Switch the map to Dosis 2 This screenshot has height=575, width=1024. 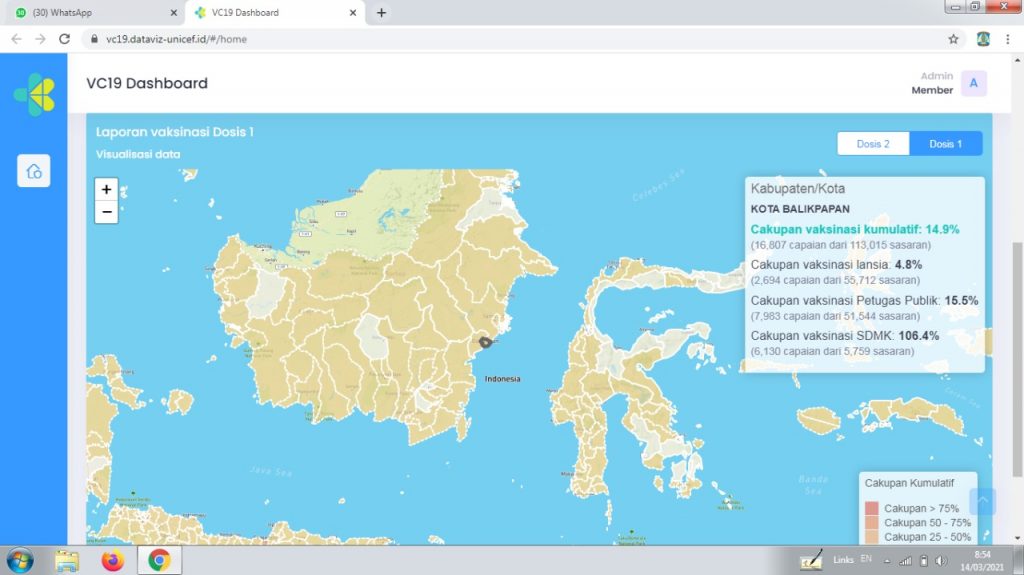point(873,144)
